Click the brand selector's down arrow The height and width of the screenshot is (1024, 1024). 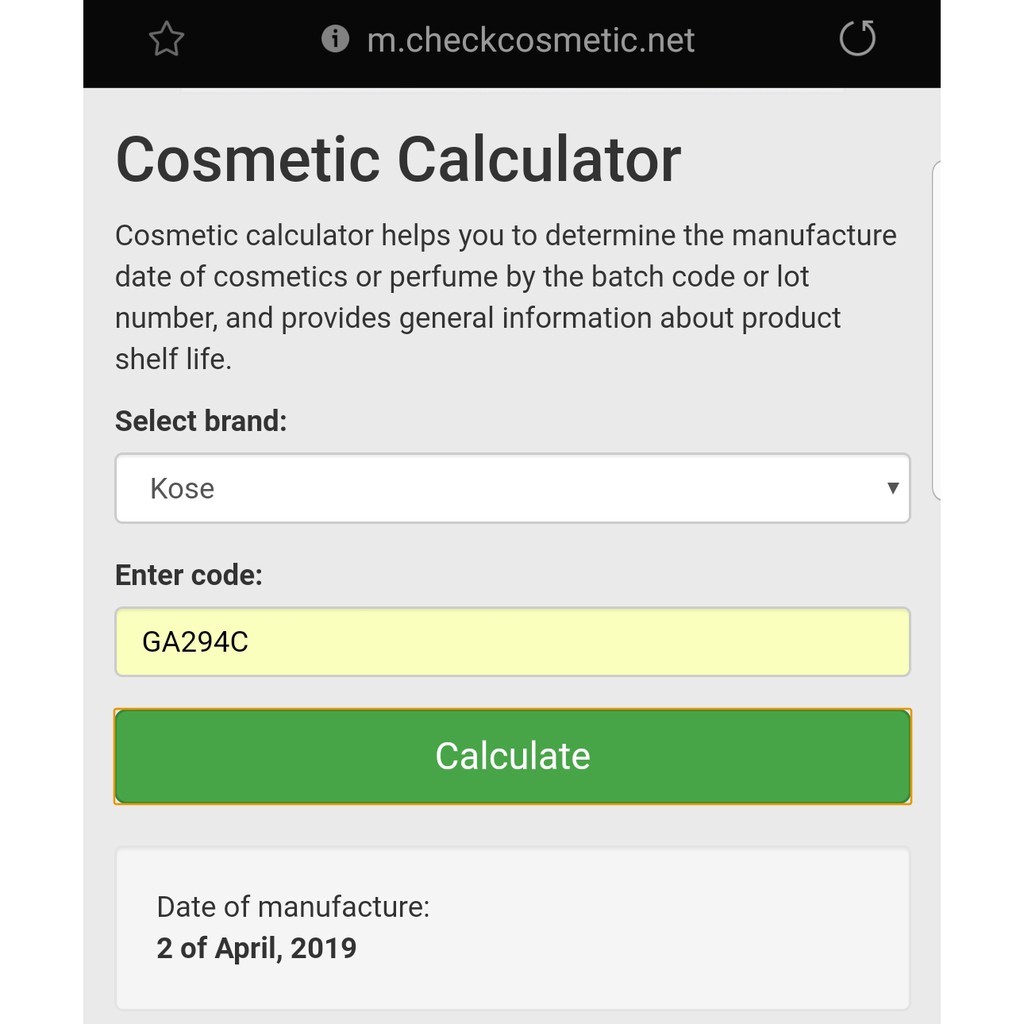point(892,488)
